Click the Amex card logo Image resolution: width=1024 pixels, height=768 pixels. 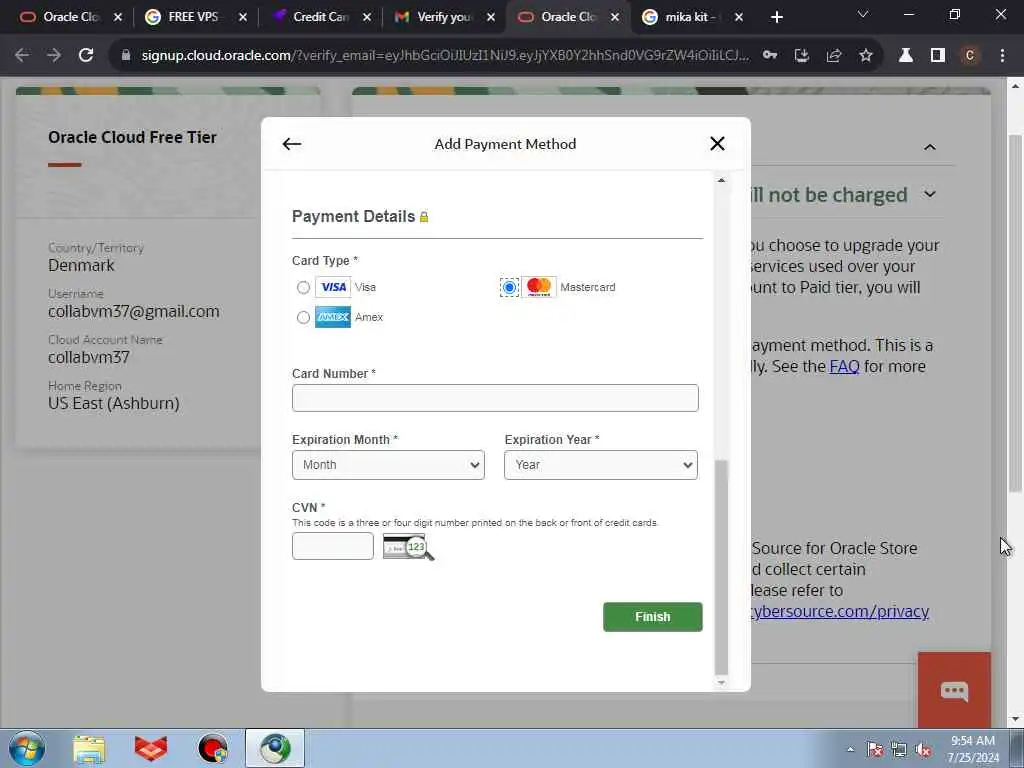[333, 317]
